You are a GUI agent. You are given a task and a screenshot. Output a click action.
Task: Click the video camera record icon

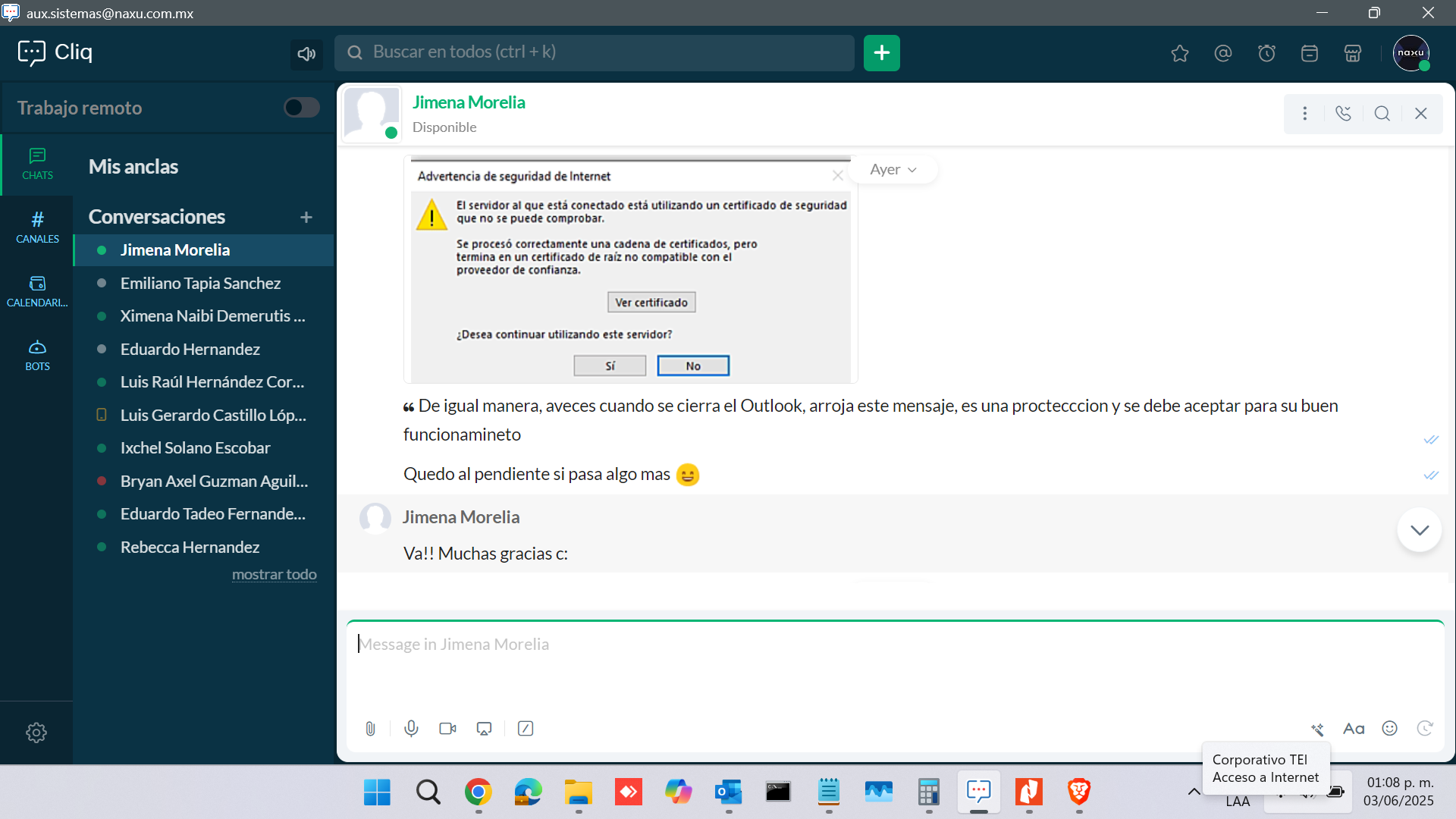tap(447, 729)
